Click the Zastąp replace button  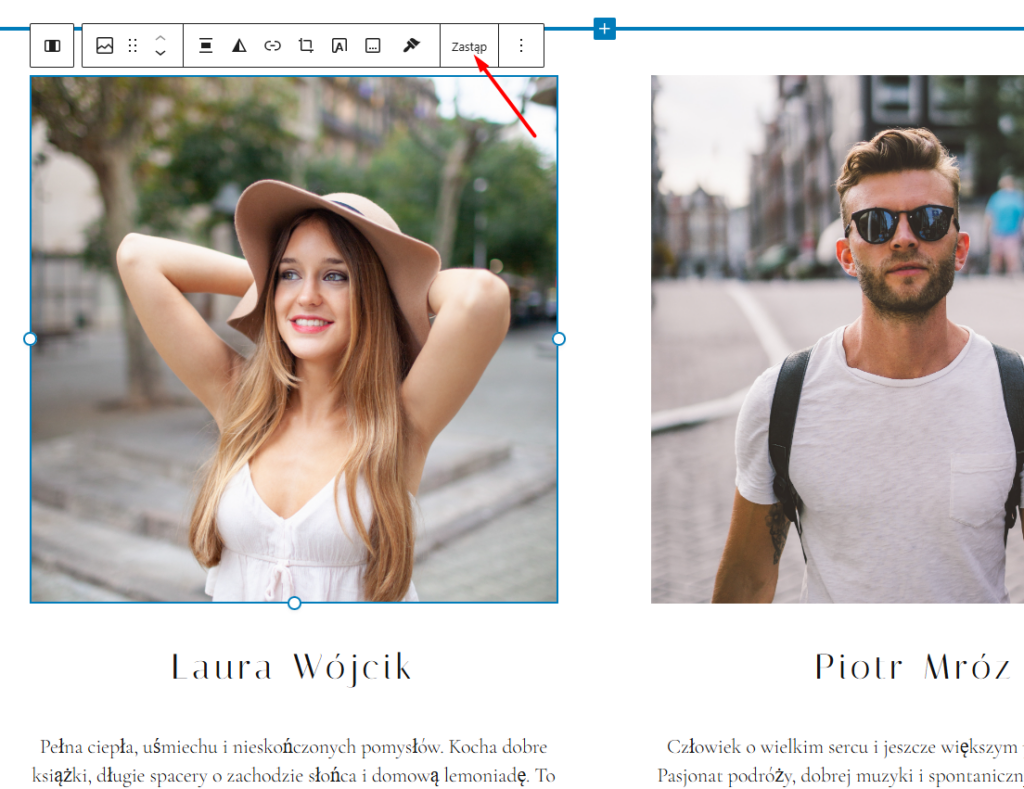(469, 47)
